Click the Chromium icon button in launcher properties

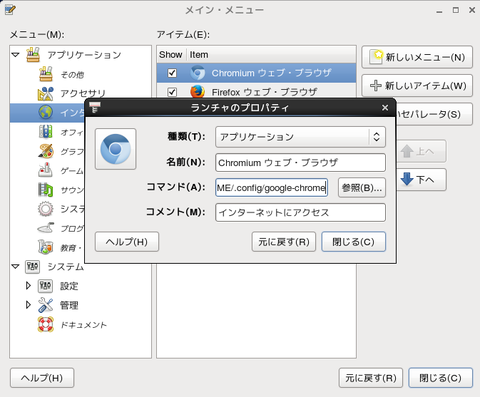(116, 149)
